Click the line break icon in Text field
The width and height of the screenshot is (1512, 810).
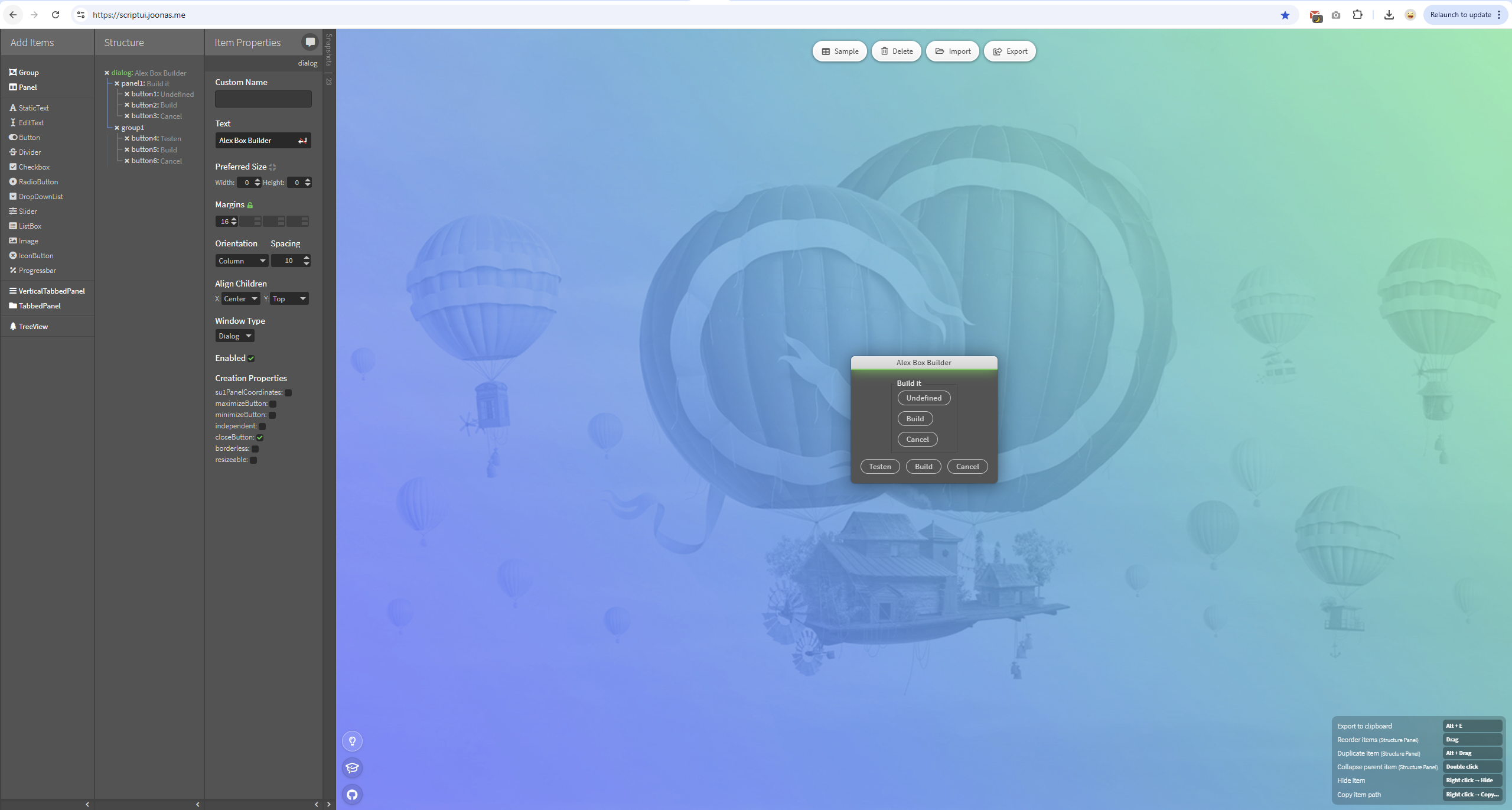302,141
